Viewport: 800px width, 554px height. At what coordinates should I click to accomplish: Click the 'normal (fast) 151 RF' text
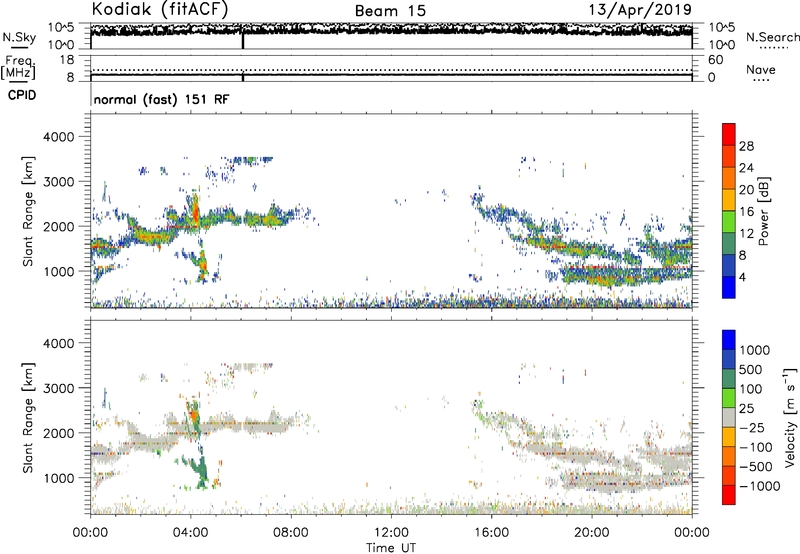[162, 99]
